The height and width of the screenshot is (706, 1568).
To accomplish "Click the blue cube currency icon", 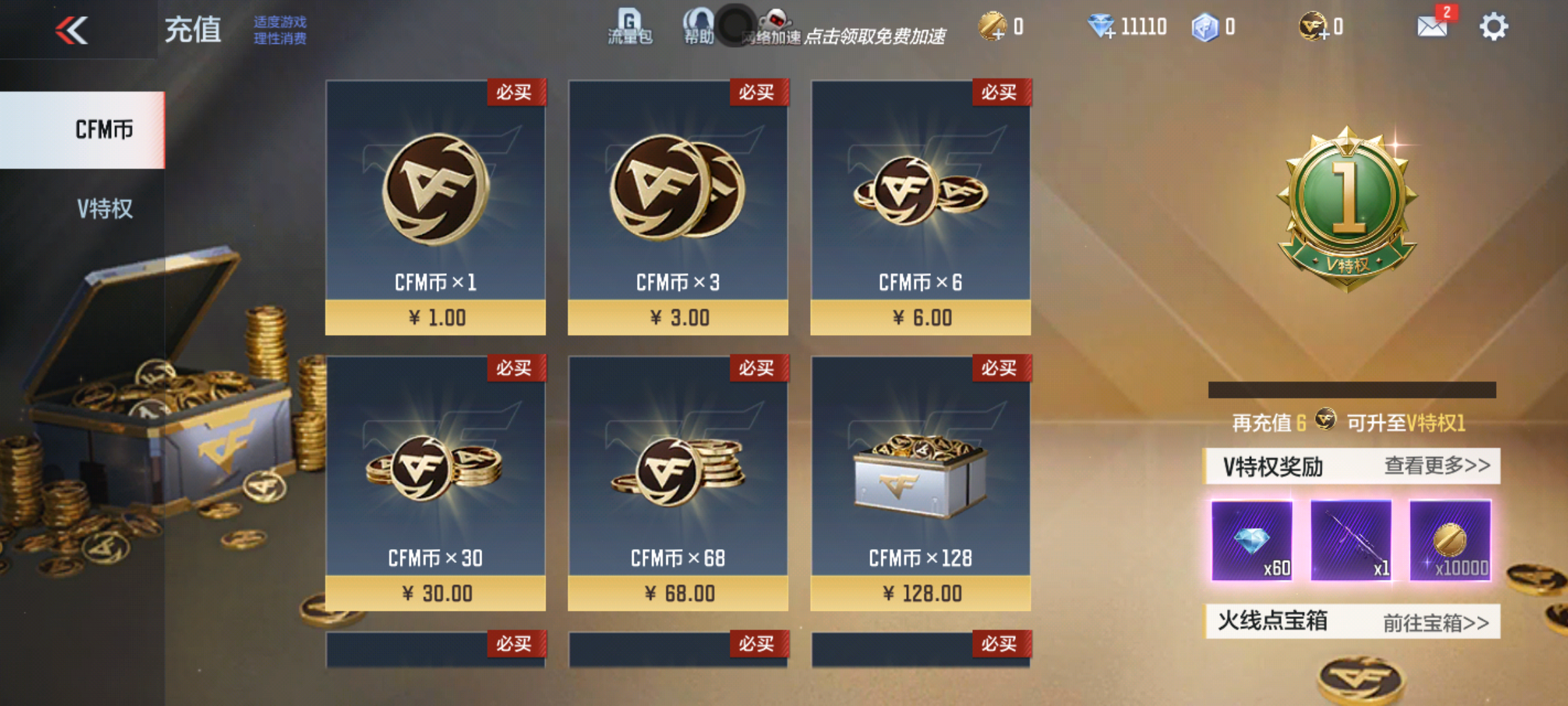I will tap(1205, 27).
